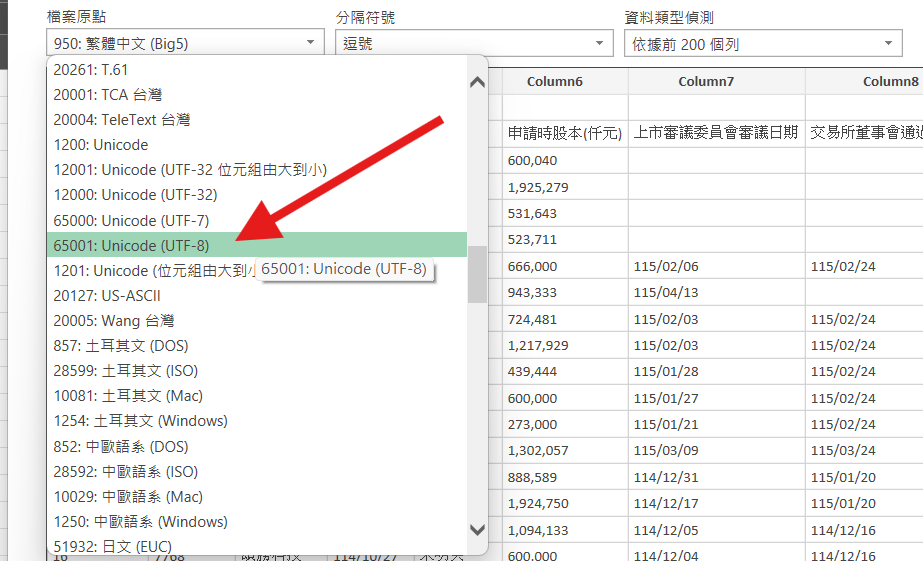The image size is (923, 561).
Task: Choose 1200: Unicode encoding
Action: pos(101,145)
